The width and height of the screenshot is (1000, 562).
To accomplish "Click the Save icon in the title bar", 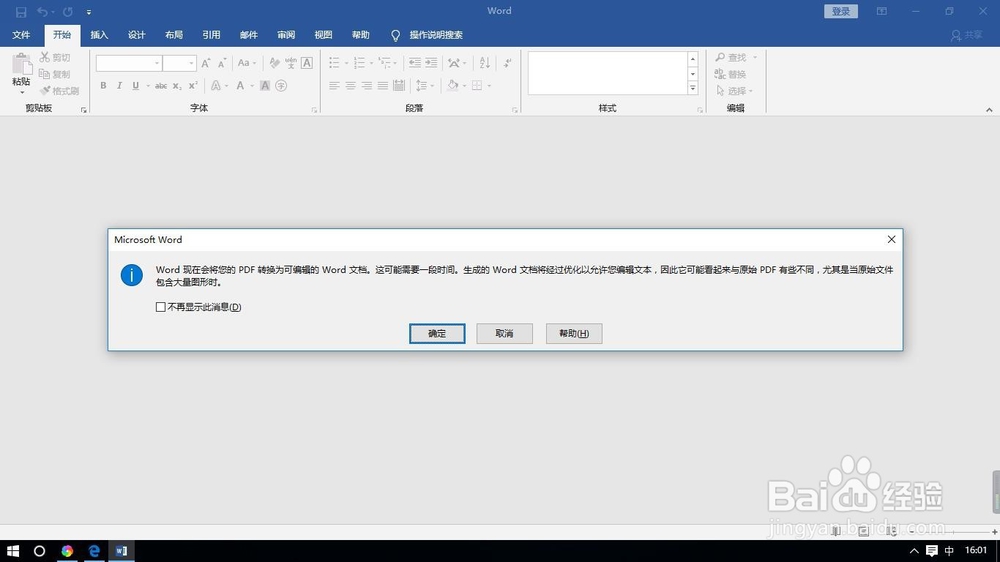I will [21, 12].
